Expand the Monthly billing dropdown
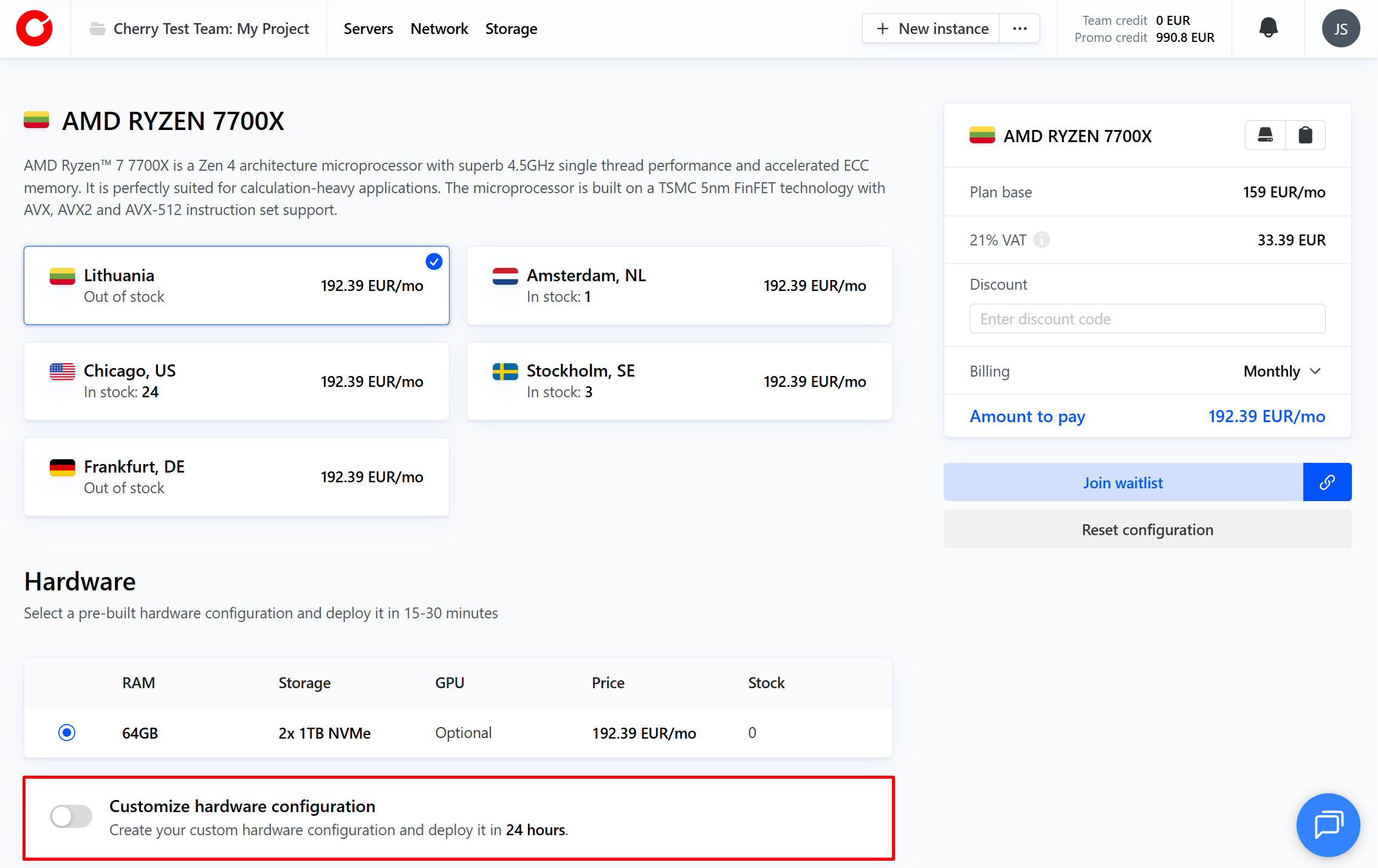Screen dimensions: 1378x868 [x=1282, y=371]
